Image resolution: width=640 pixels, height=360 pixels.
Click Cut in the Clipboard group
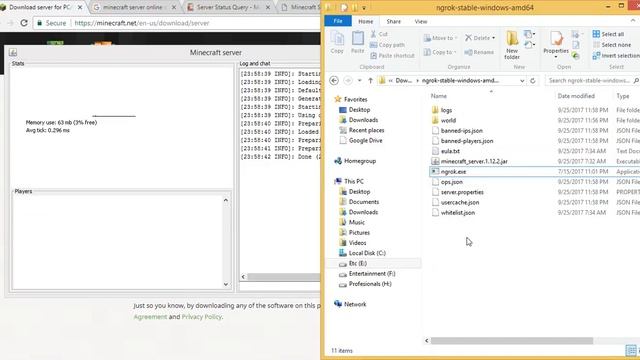click(379, 34)
